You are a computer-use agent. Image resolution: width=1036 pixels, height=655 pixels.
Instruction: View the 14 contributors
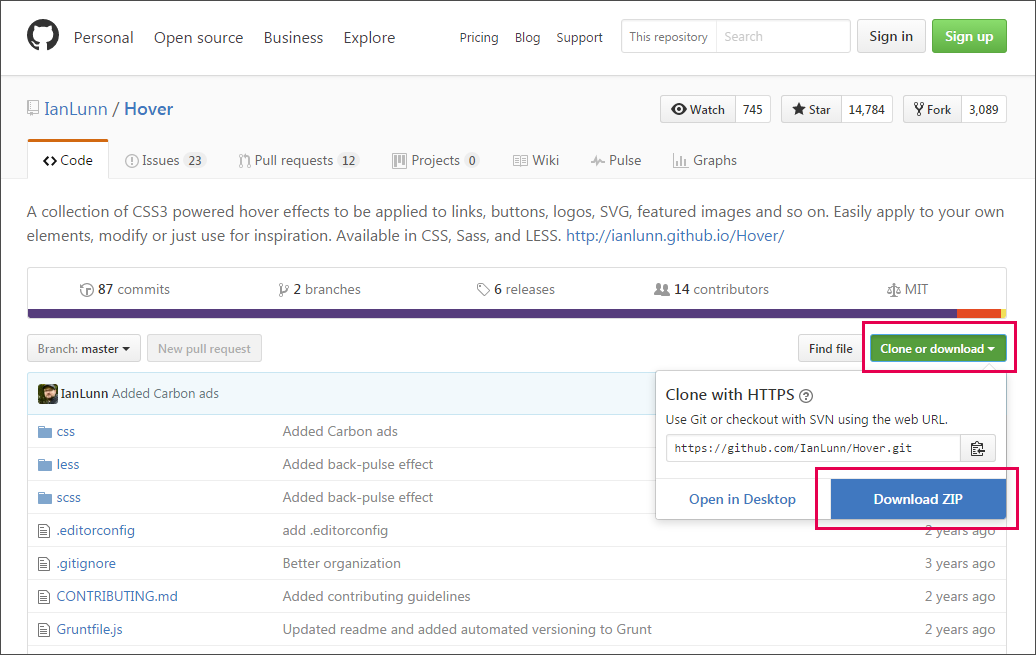pyautogui.click(x=712, y=289)
